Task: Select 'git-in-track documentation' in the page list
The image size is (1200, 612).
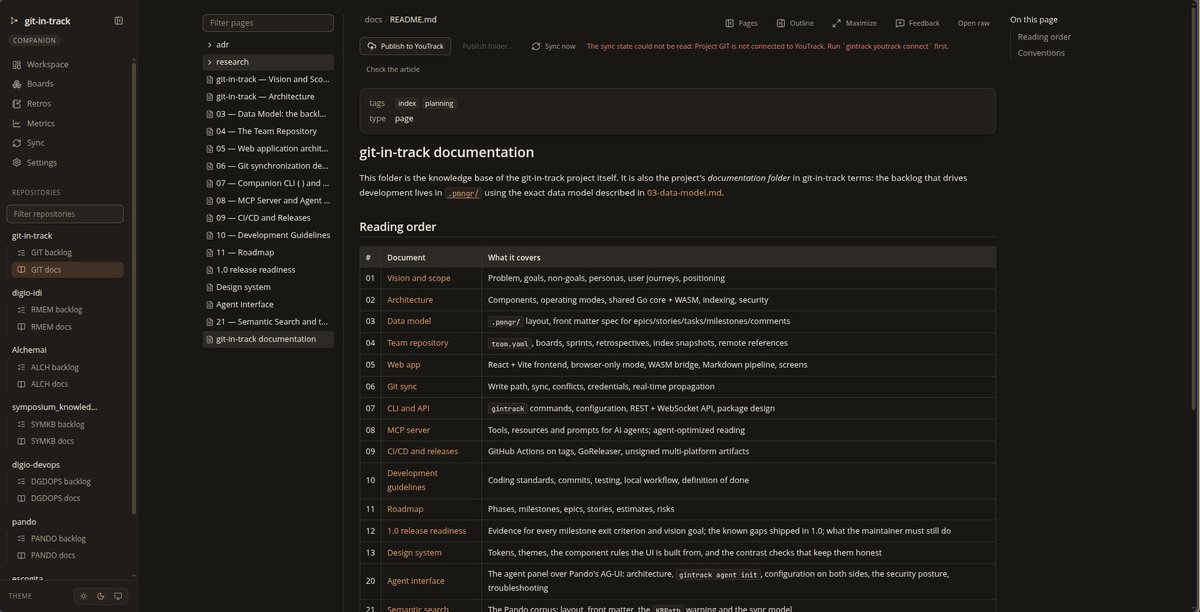Action: pos(268,339)
